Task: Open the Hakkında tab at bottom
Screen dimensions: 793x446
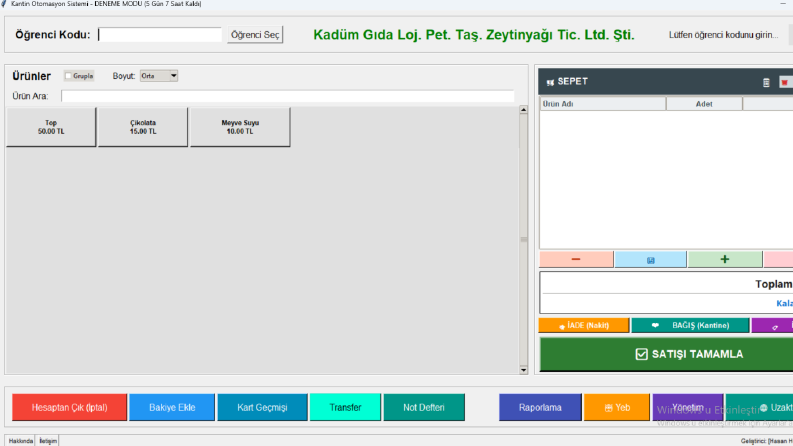Action: tap(21, 441)
